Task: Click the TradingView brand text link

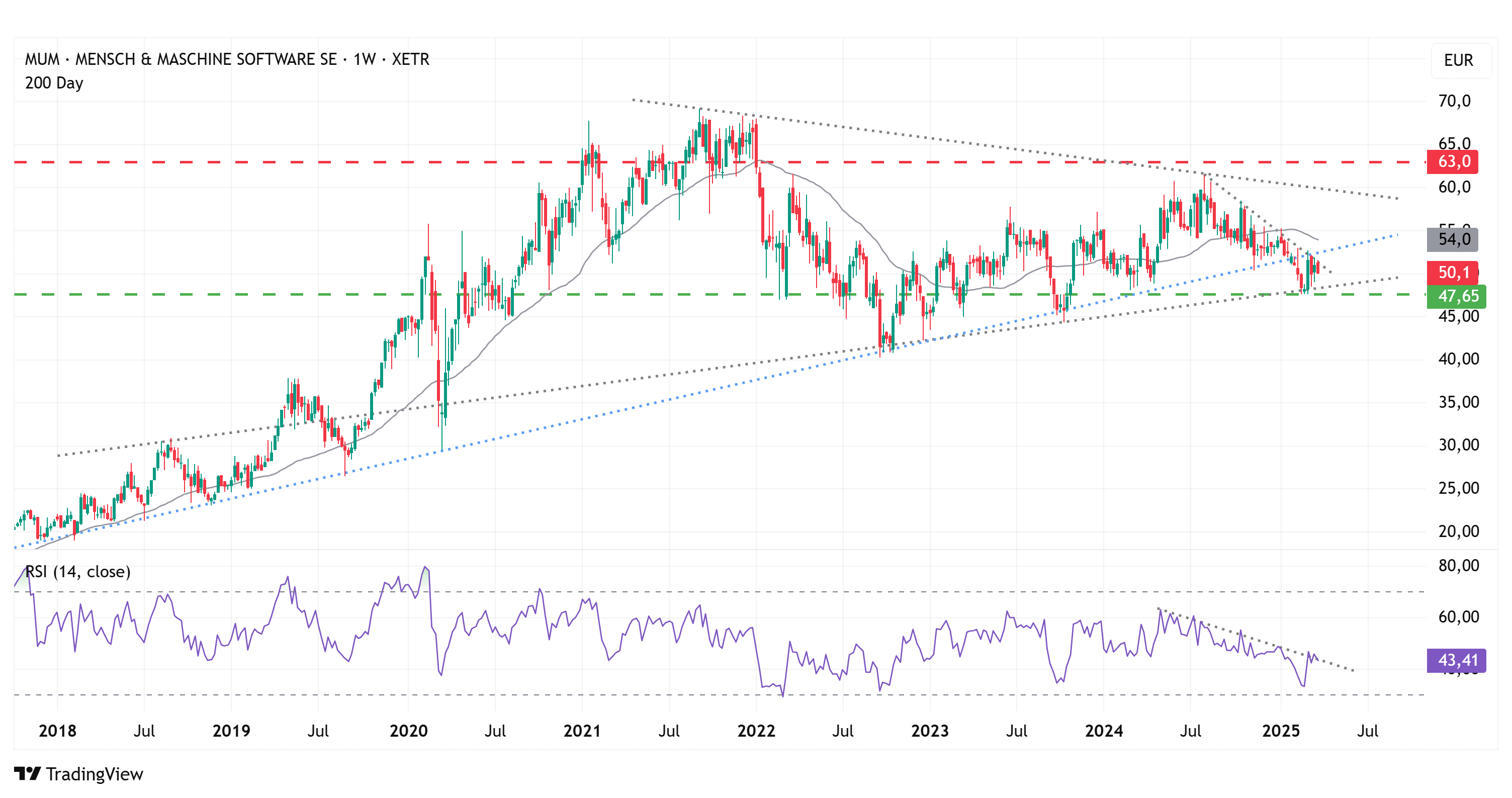Action: tap(95, 774)
